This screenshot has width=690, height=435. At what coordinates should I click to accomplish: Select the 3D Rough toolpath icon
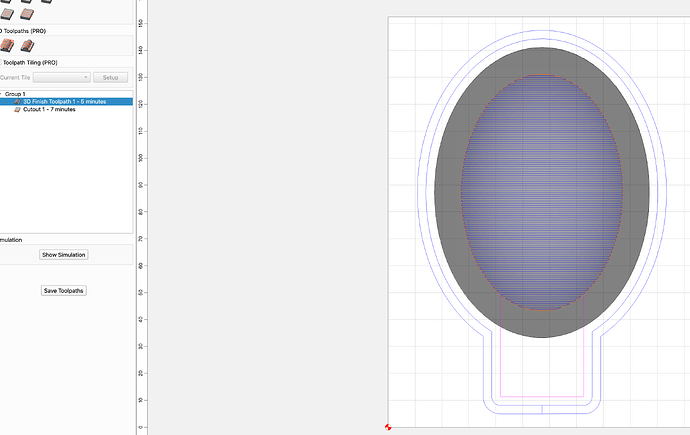pos(6,45)
